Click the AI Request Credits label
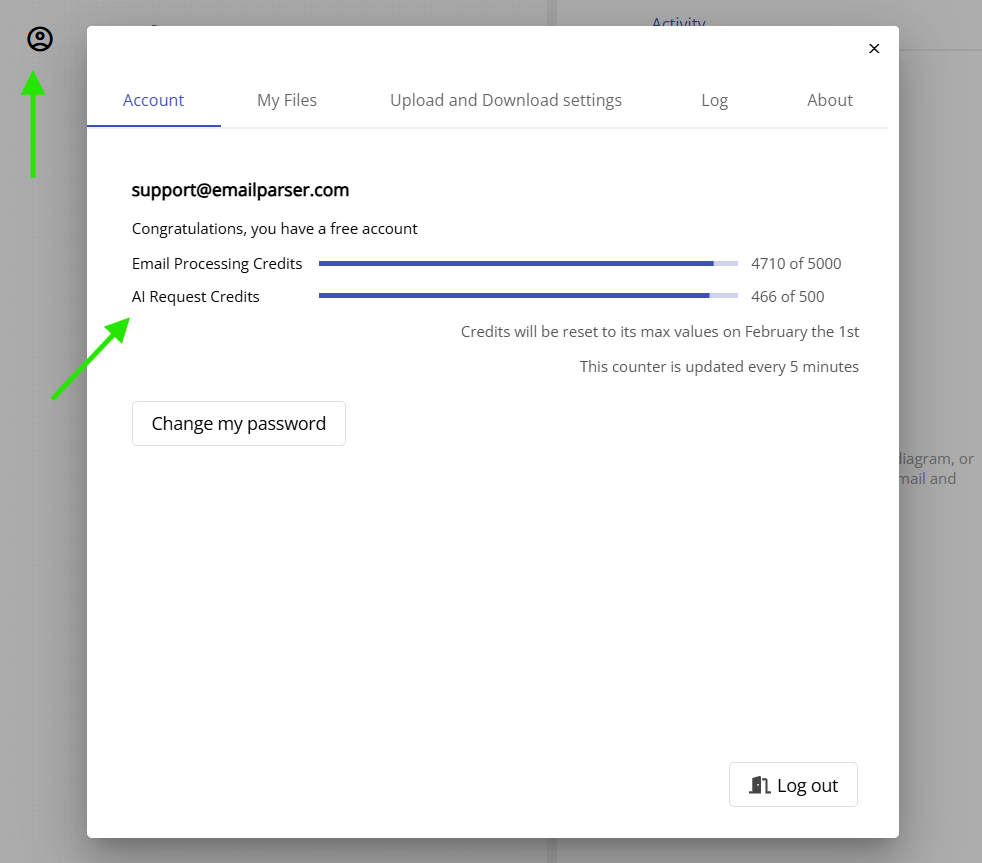 click(x=195, y=296)
